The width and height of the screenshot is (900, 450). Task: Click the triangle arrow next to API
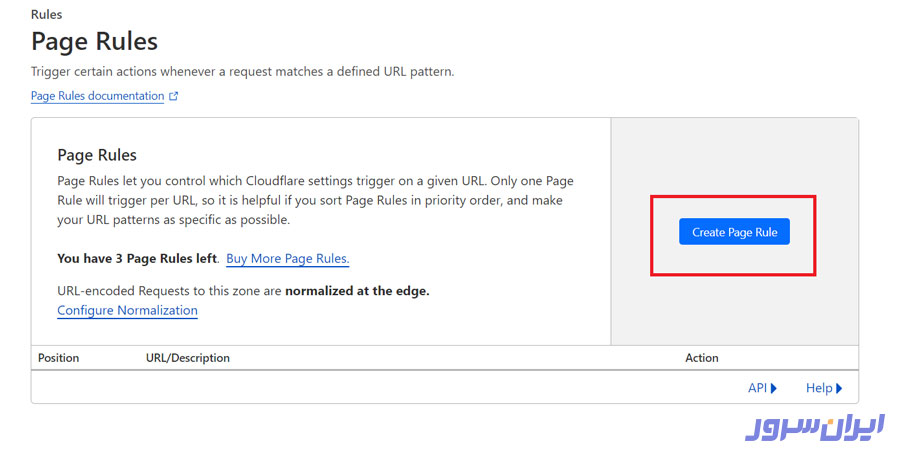click(774, 388)
